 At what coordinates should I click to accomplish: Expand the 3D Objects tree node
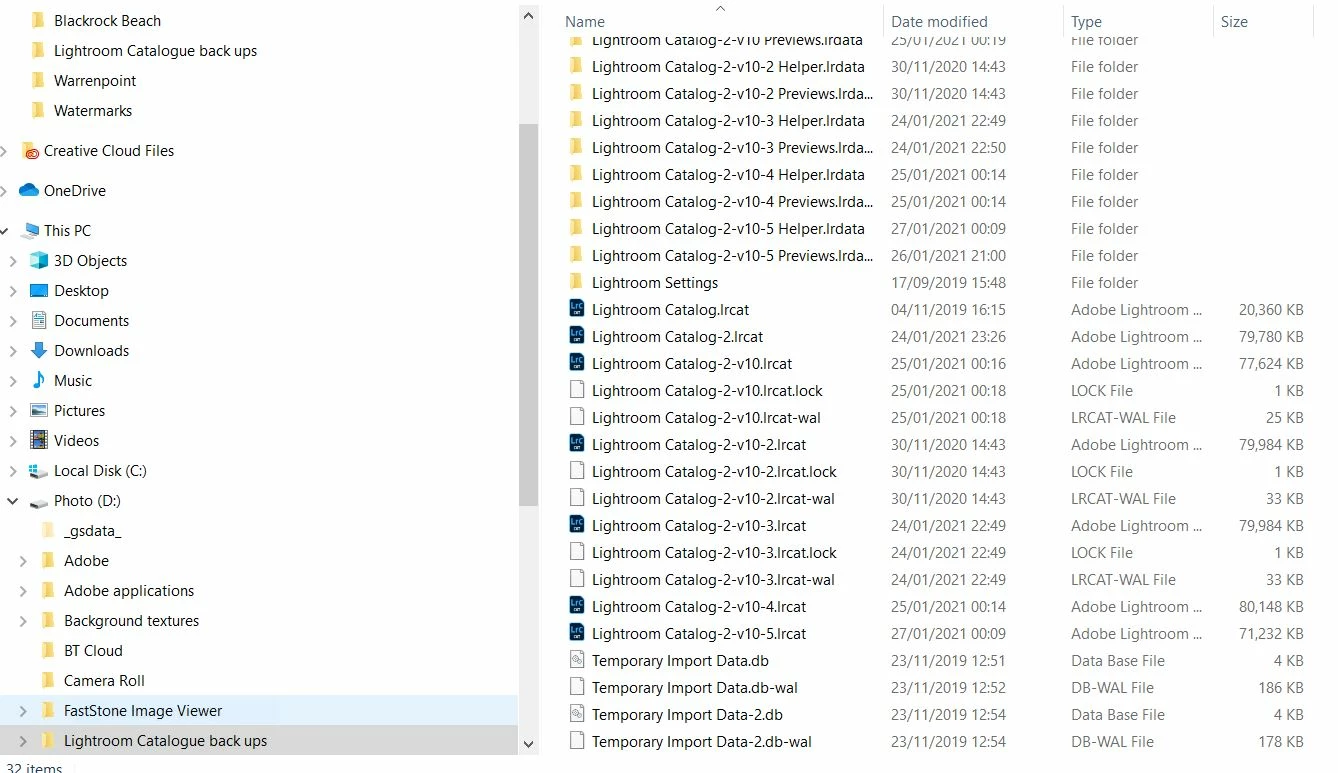[12, 261]
